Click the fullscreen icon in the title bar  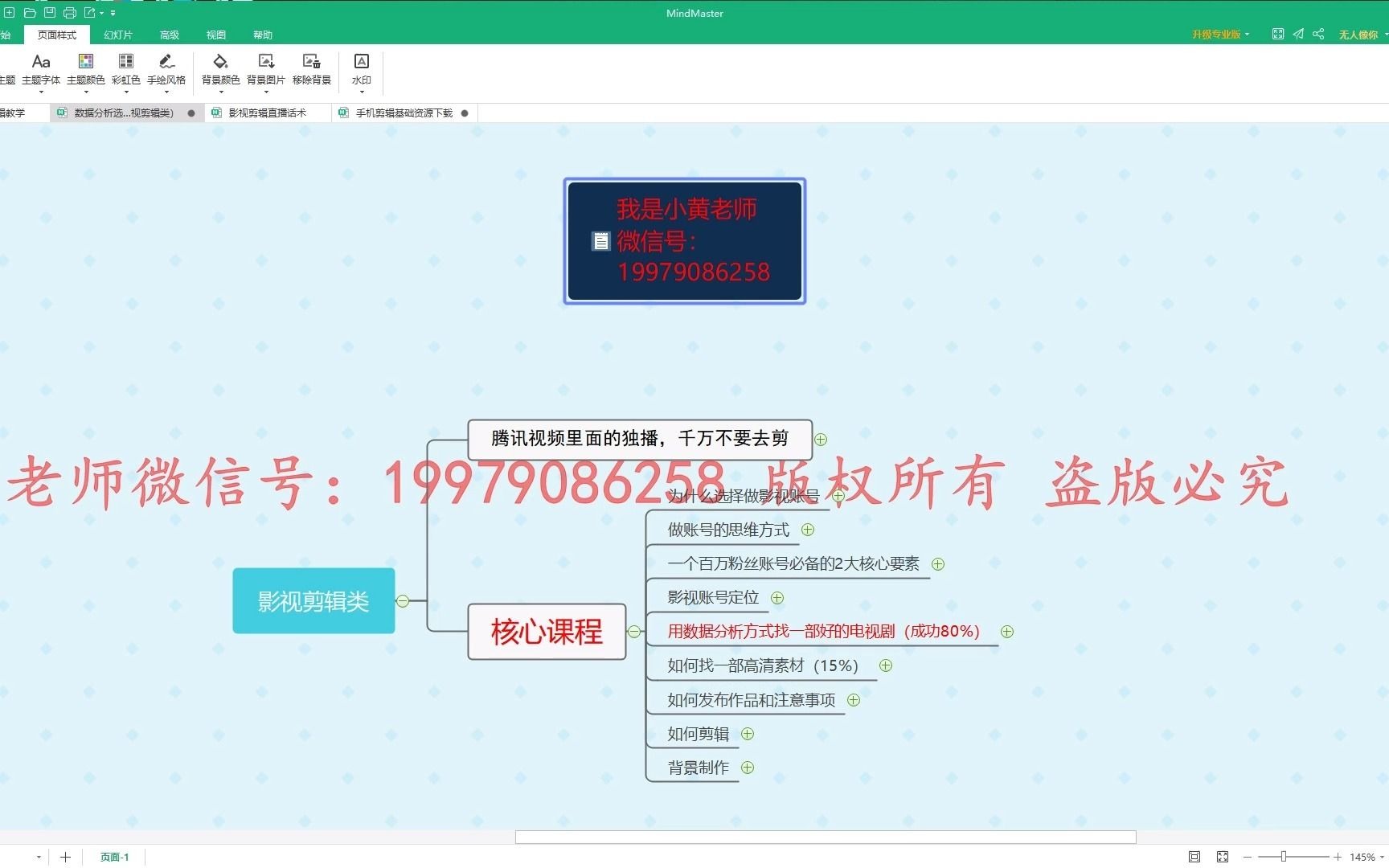1278,34
